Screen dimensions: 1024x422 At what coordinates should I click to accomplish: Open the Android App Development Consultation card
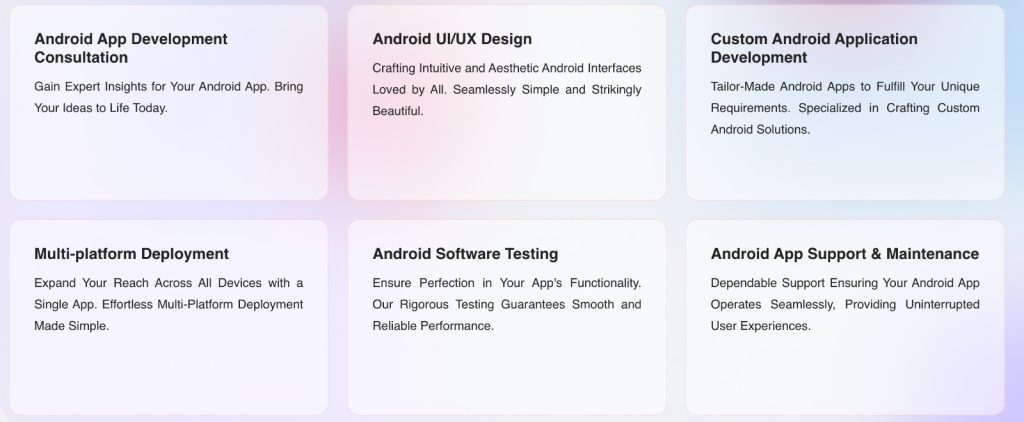pos(168,103)
